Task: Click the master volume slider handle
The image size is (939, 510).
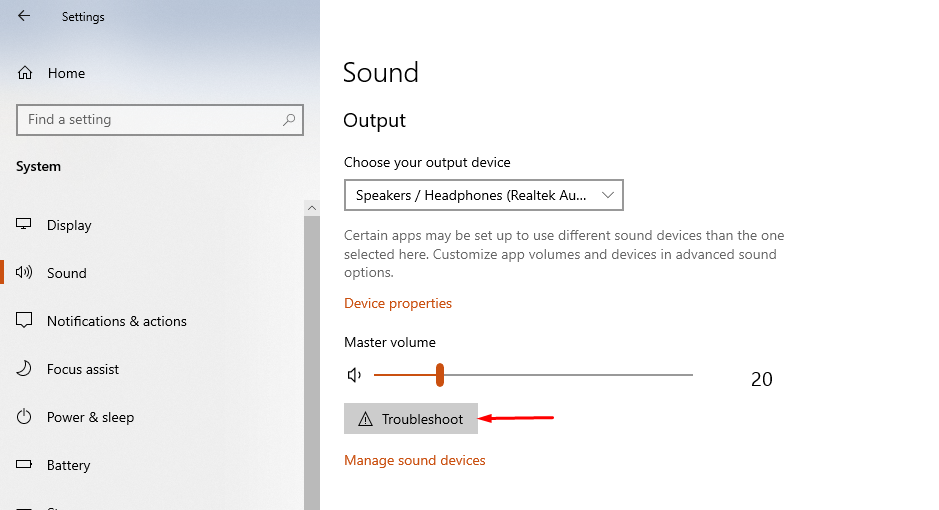Action: point(440,375)
